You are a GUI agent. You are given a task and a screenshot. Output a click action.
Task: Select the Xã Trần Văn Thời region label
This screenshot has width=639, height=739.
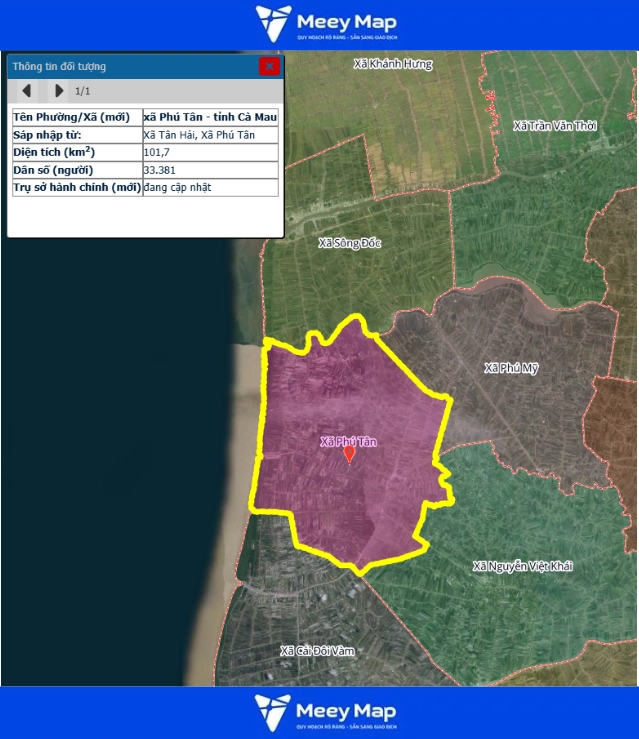(x=554, y=126)
